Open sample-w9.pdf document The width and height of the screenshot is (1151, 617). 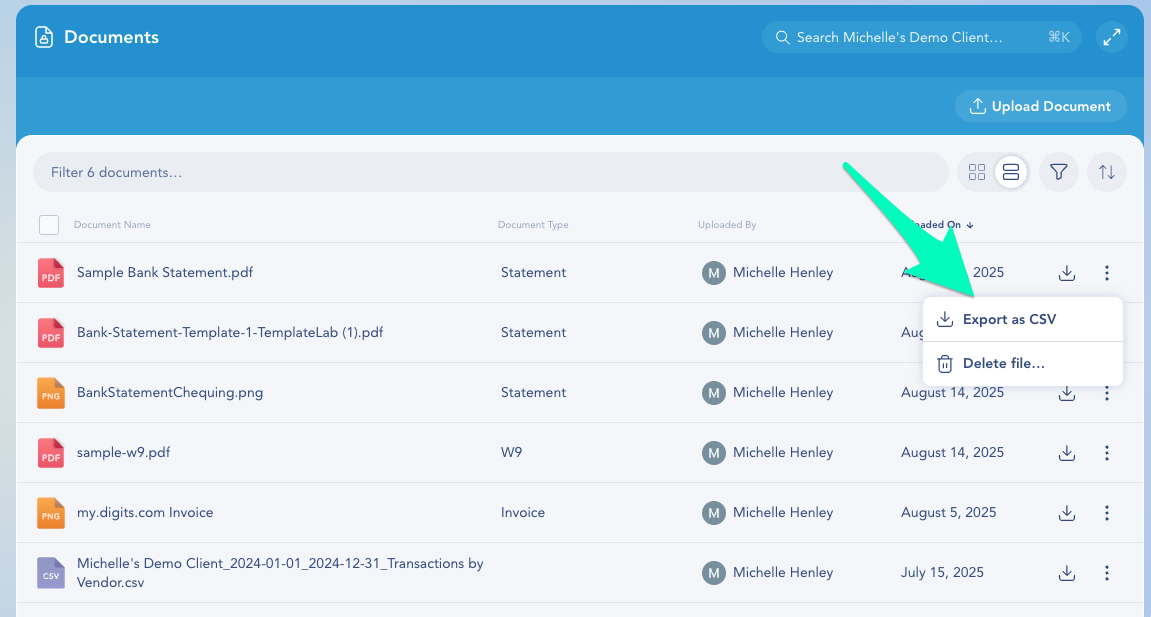(x=123, y=453)
